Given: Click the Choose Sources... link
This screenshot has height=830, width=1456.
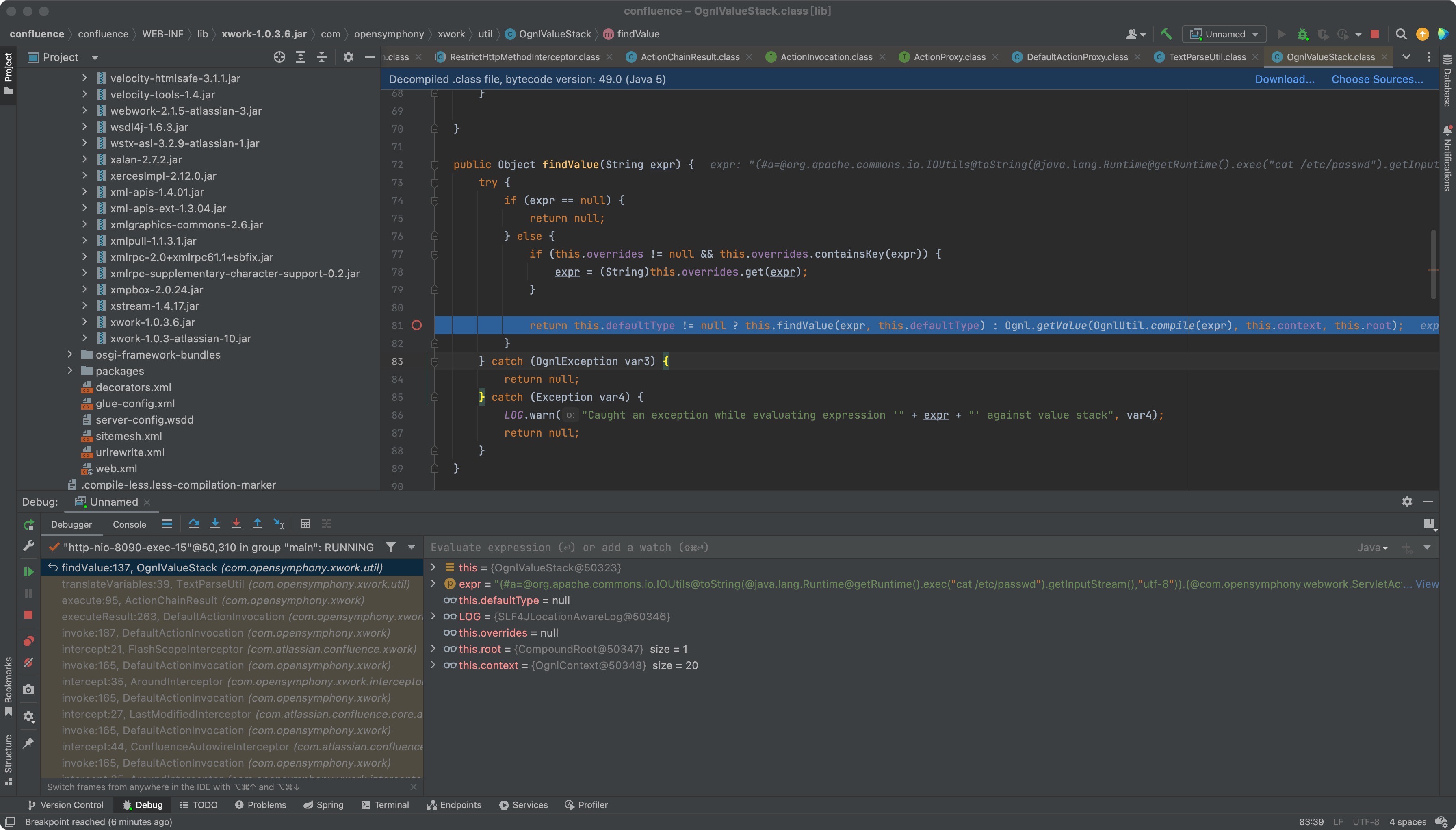Looking at the screenshot, I should click(1377, 79).
